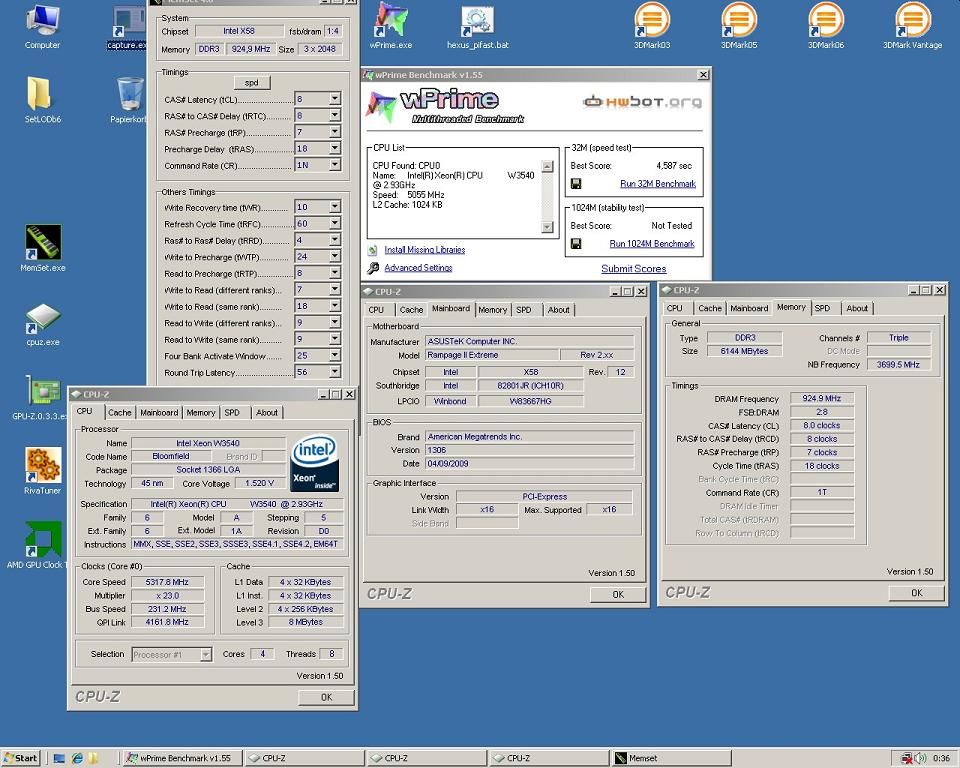Click the Advanced Settings wrench icon
The width and height of the screenshot is (960, 768).
(x=373, y=268)
